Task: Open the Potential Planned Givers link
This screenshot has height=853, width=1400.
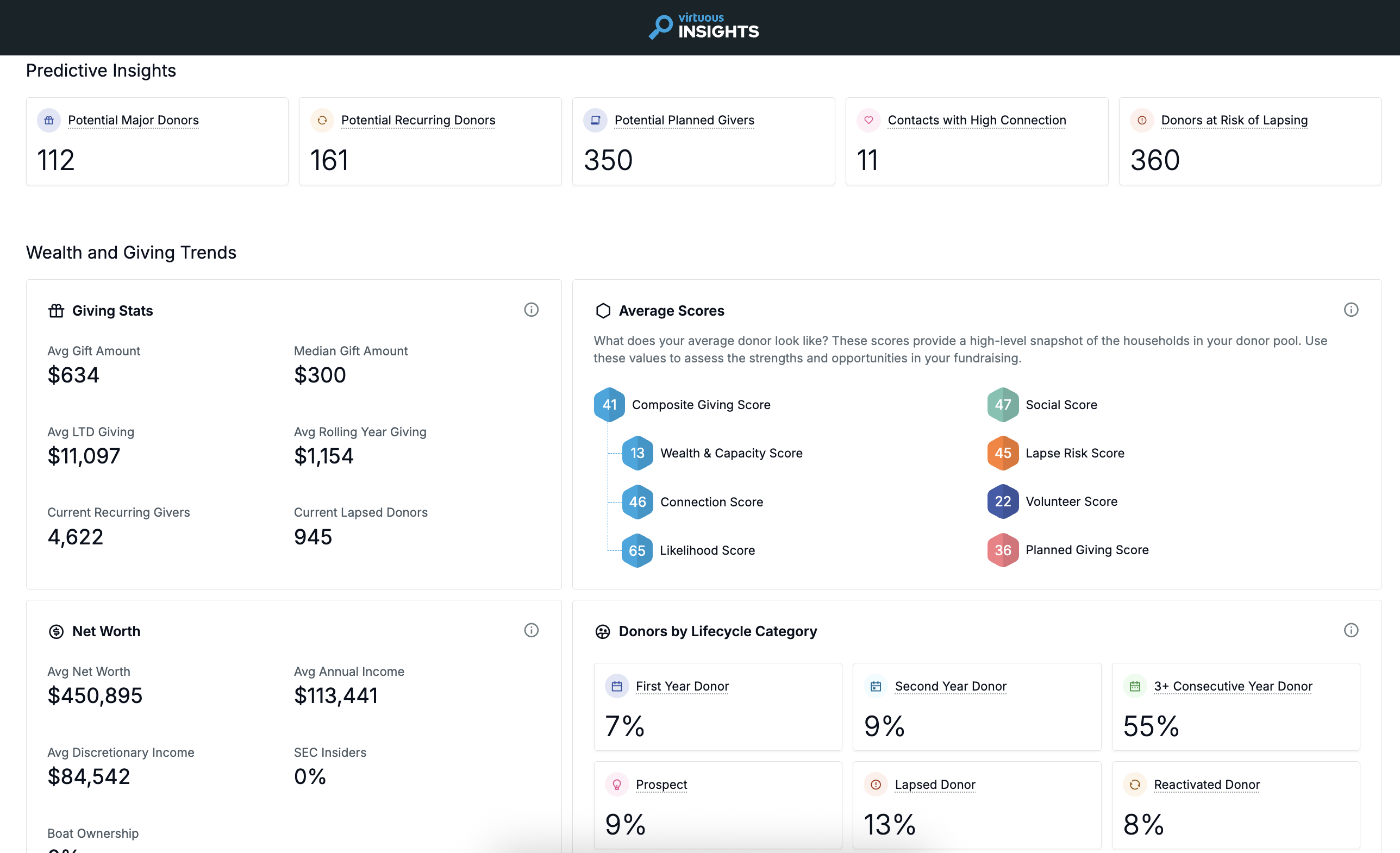Action: (x=684, y=120)
